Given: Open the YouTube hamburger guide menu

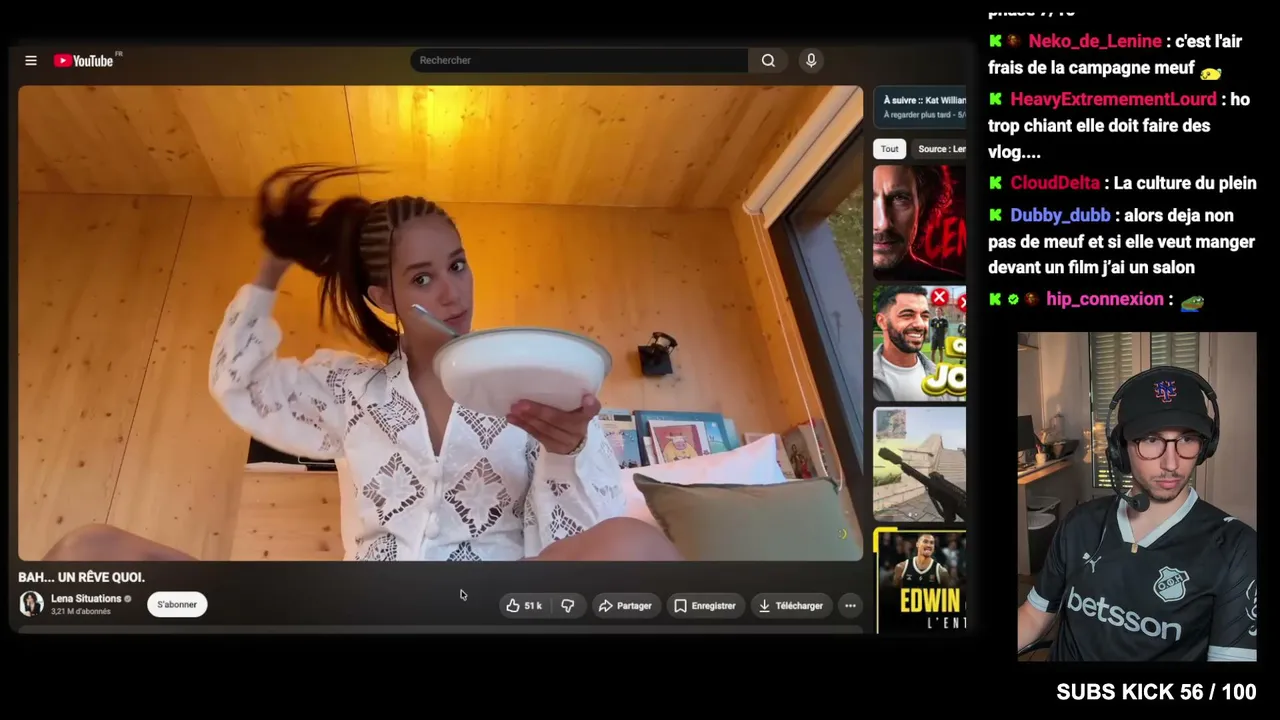Looking at the screenshot, I should [x=31, y=61].
